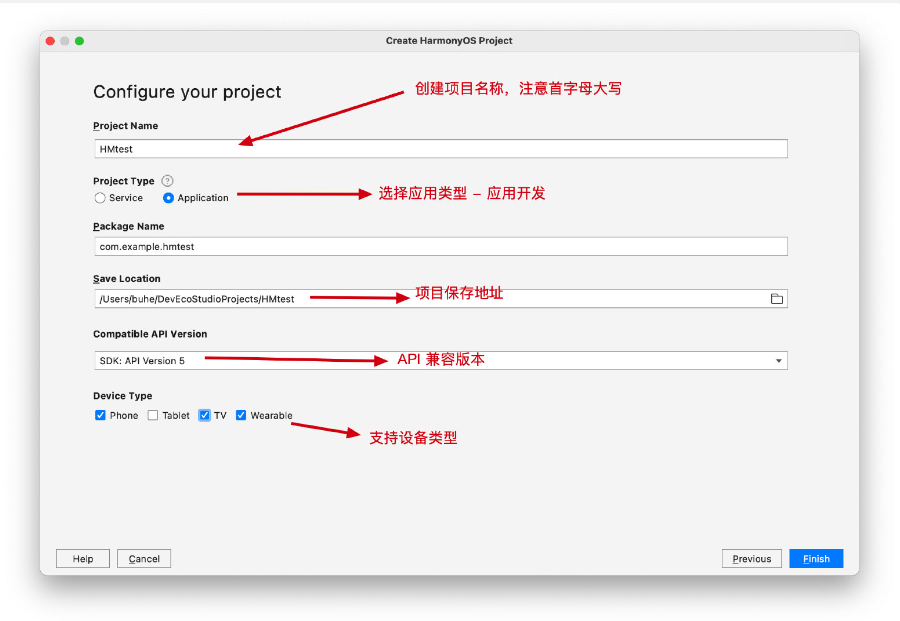Enable the Tablet device type
Screen dimensions: 900x621
click(x=153, y=415)
